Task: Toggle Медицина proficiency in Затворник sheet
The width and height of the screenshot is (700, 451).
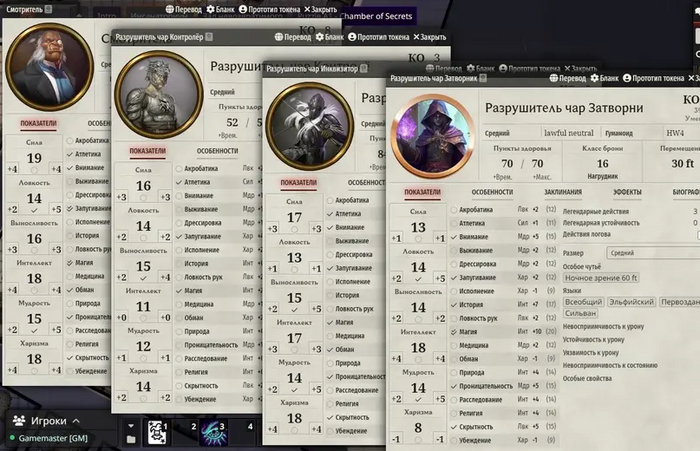Action: pos(454,345)
